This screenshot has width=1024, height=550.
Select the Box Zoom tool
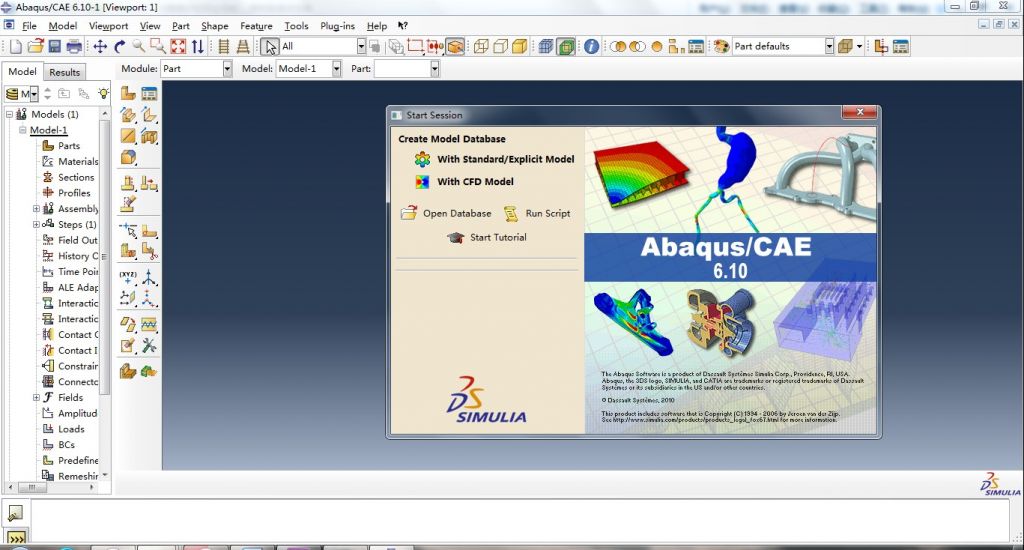point(158,46)
